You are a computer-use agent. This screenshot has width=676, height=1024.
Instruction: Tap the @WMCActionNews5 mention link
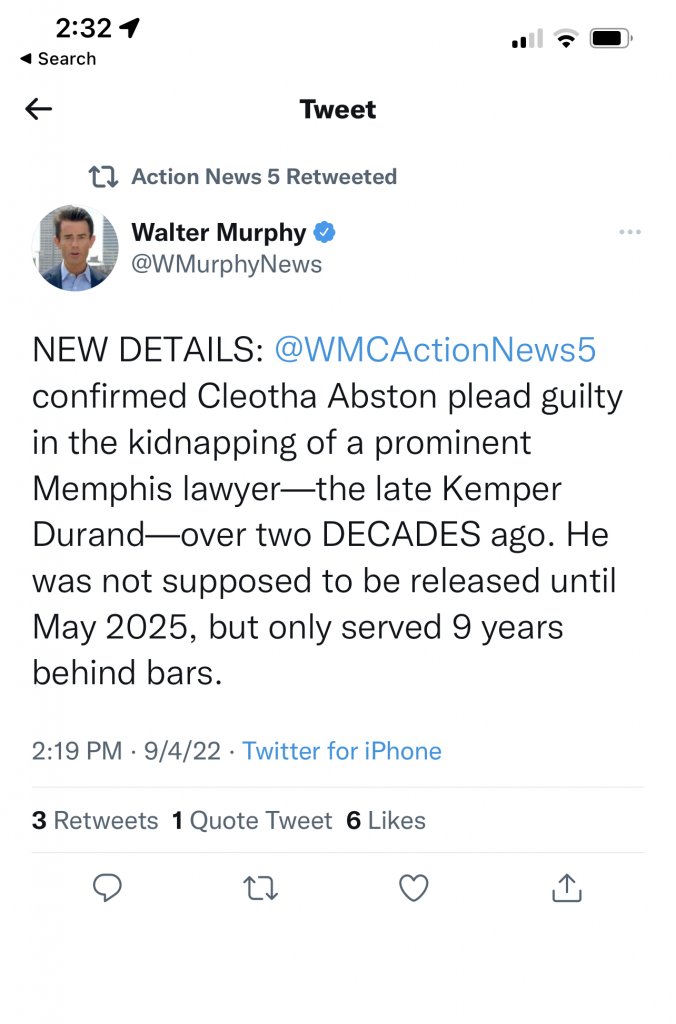pos(434,349)
